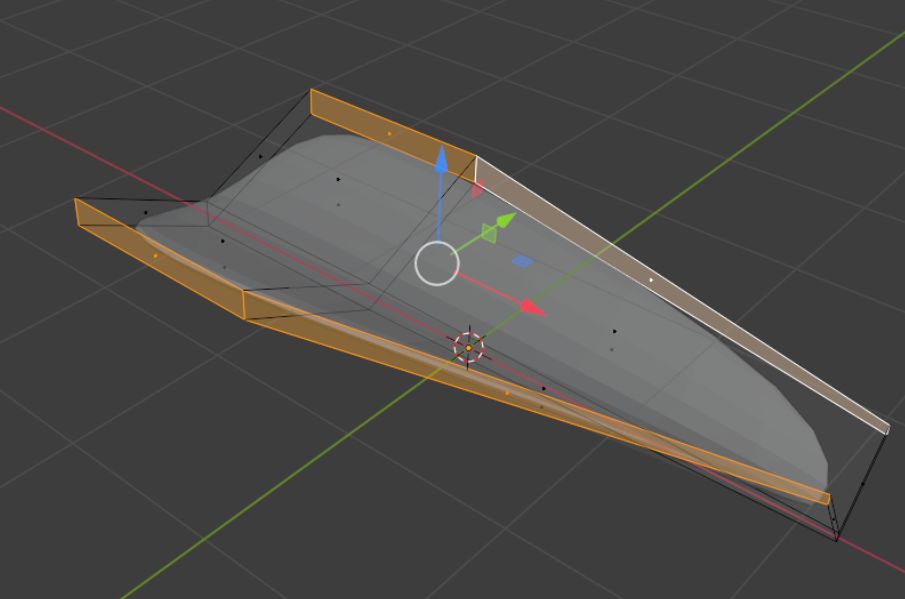Select the orange dot on the left front selected face
This screenshot has width=905, height=599.
point(155,256)
